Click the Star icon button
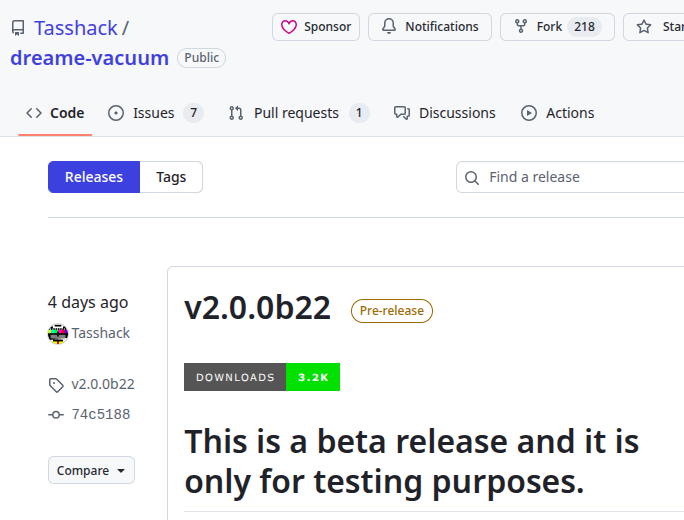This screenshot has width=684, height=520. (645, 27)
